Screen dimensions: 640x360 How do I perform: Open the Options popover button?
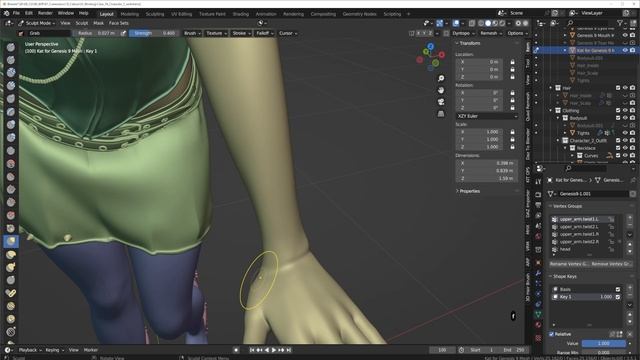point(518,33)
